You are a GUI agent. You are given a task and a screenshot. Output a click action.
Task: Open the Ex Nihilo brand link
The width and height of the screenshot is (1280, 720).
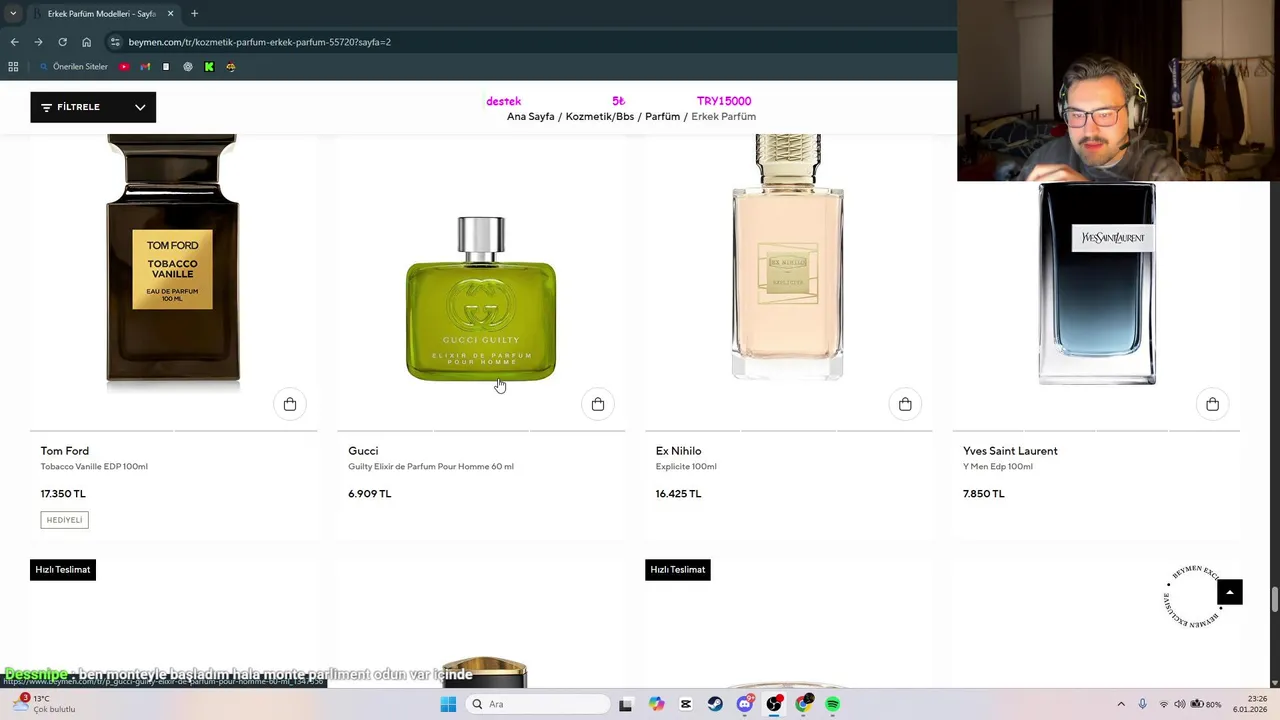click(678, 451)
